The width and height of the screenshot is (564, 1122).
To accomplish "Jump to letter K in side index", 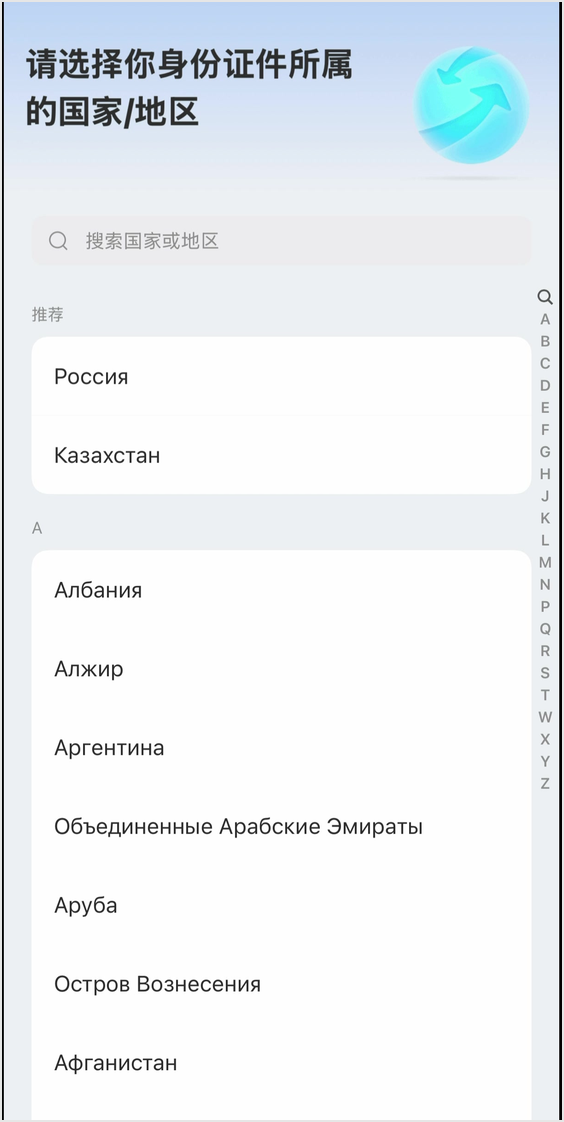I will pyautogui.click(x=545, y=518).
